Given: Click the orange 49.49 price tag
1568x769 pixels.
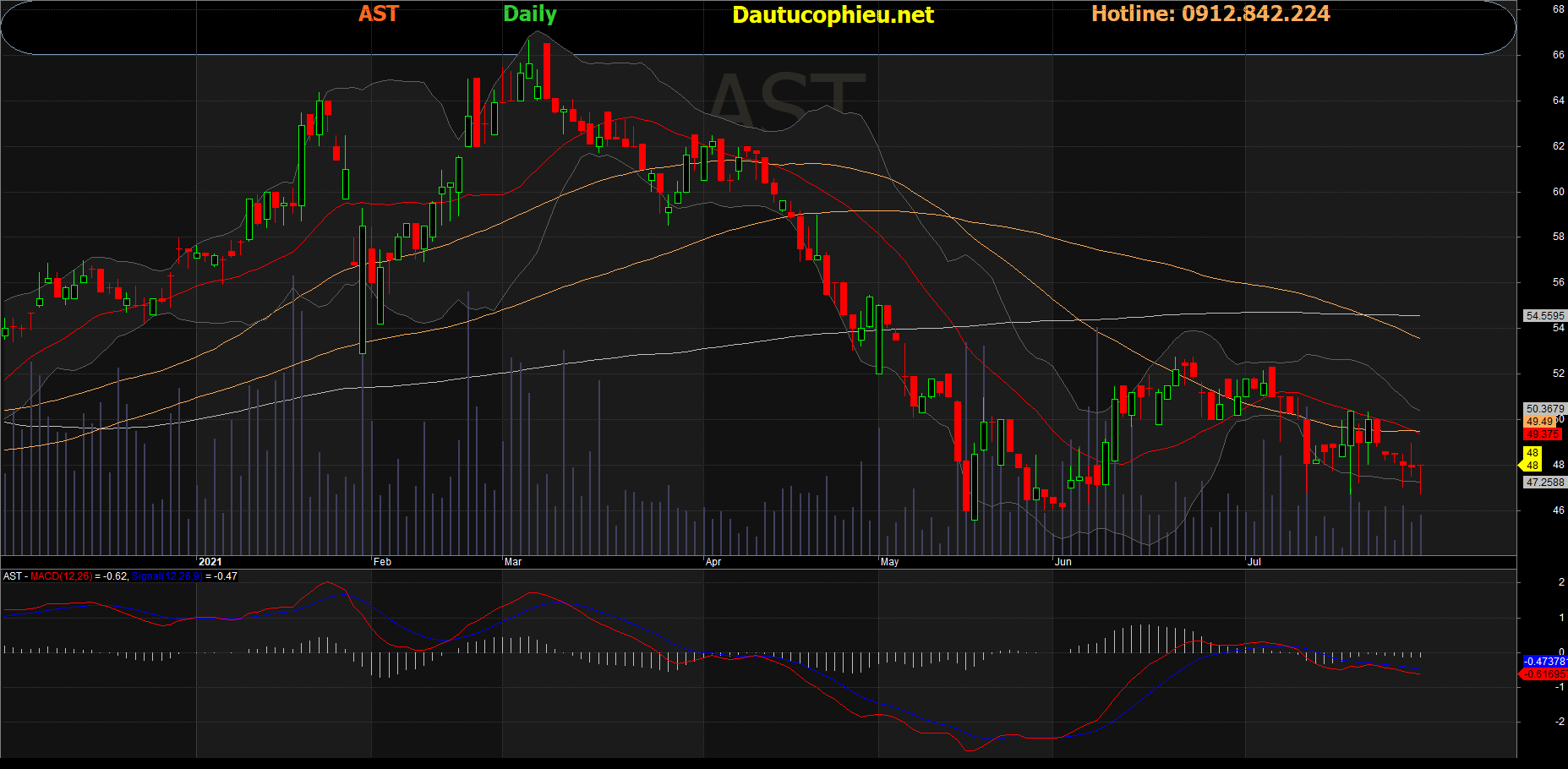Looking at the screenshot, I should [1539, 422].
